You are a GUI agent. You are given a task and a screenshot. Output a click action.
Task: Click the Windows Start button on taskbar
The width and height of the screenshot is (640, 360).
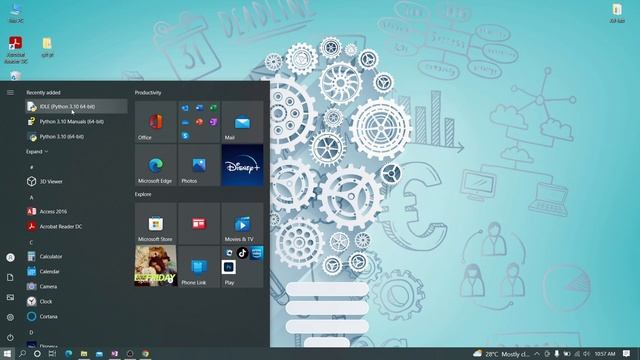click(7, 353)
